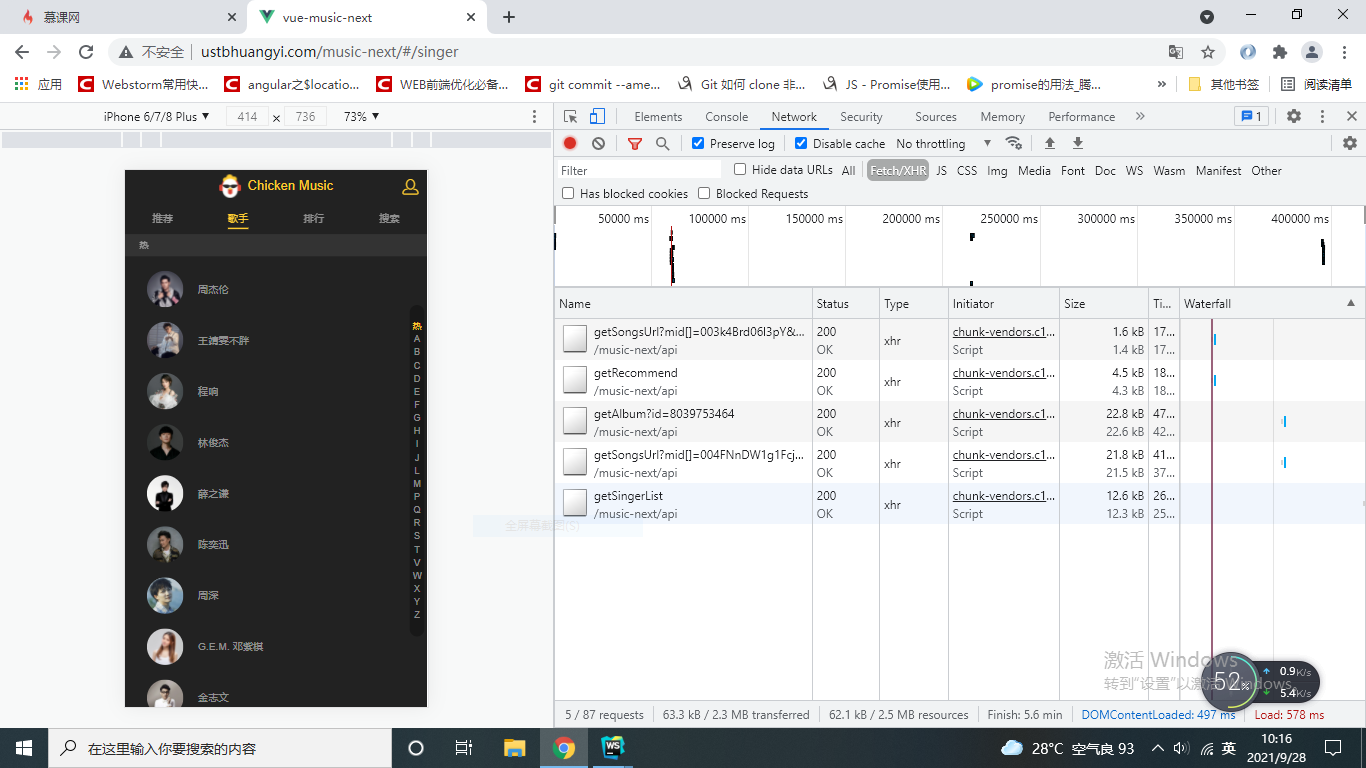Open the Sources tab

click(936, 117)
